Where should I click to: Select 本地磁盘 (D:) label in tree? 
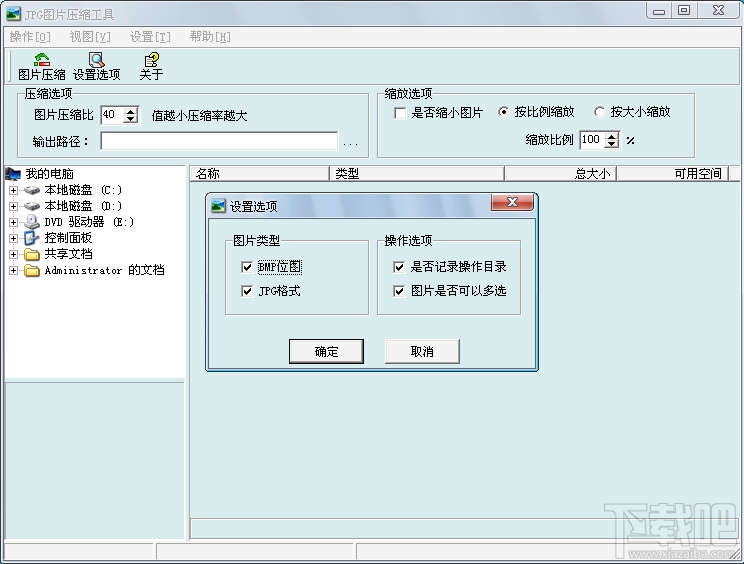click(x=84, y=206)
